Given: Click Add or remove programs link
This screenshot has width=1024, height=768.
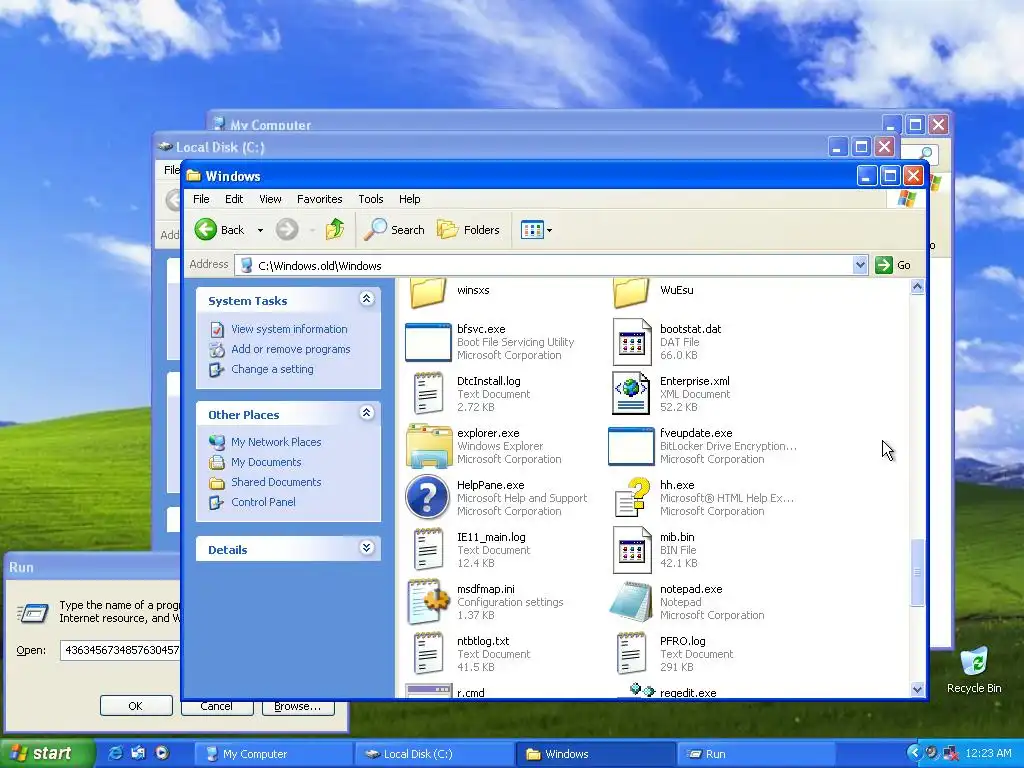Looking at the screenshot, I should 291,349.
